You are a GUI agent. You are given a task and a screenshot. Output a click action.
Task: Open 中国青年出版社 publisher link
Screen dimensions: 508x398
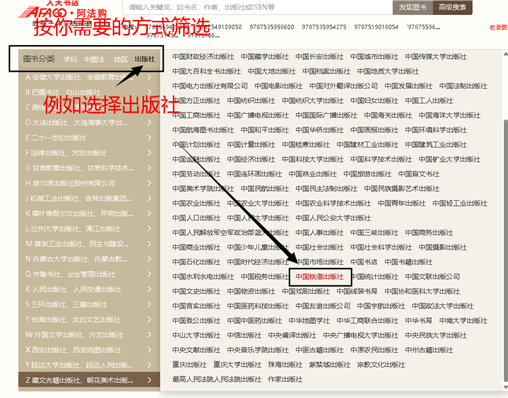point(402,203)
